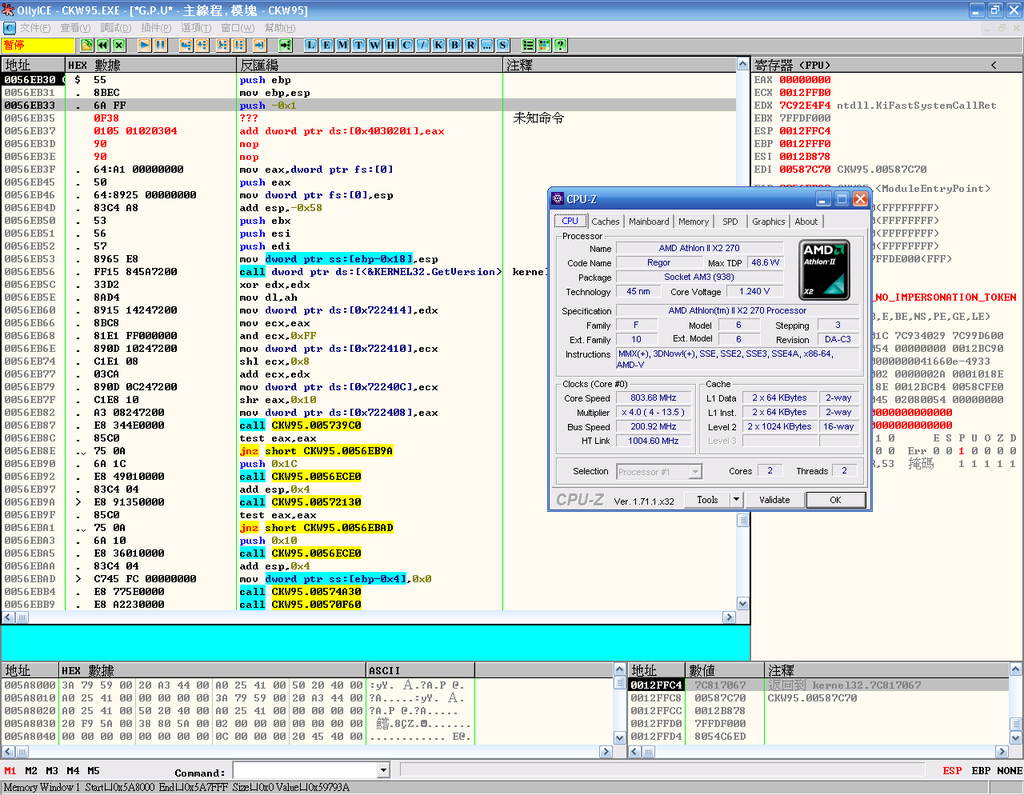This screenshot has width=1024, height=795.
Task: Open Handles window with H button
Action: [x=391, y=45]
